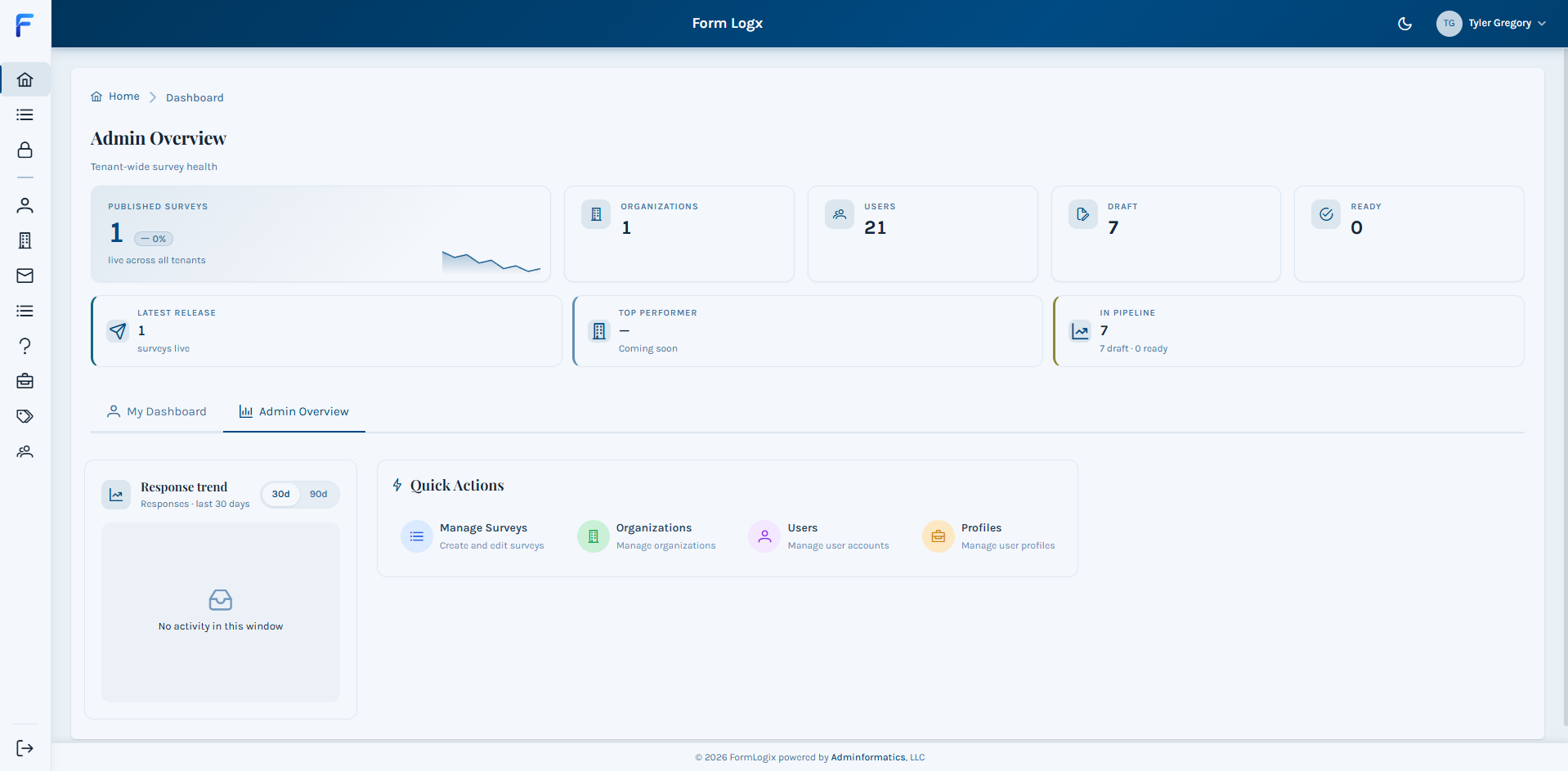Click the "Coming soon" text
The image size is (1568, 771).
tap(647, 349)
